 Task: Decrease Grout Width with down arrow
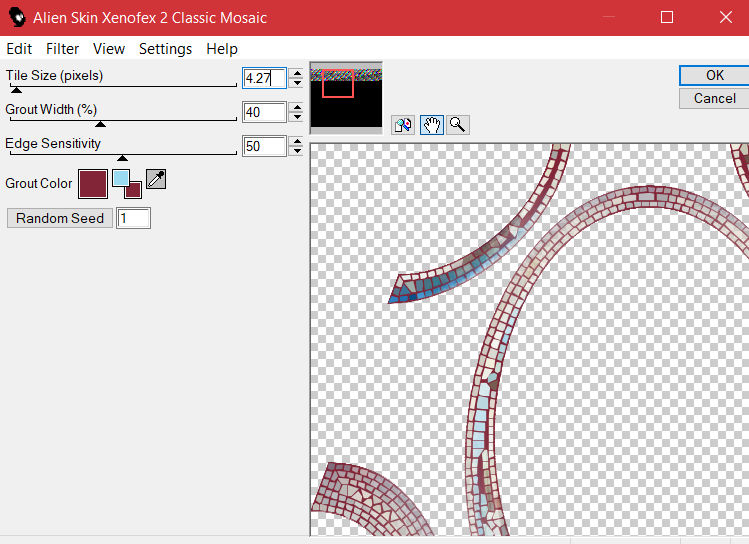point(296,118)
